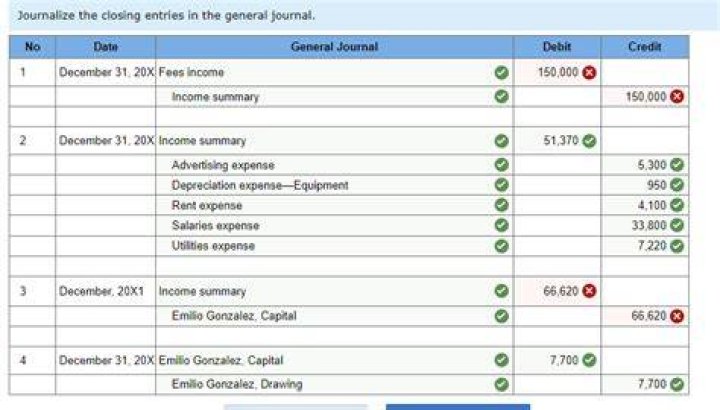Click green check next to 7,700 debit
720x410 pixels.
tap(589, 360)
